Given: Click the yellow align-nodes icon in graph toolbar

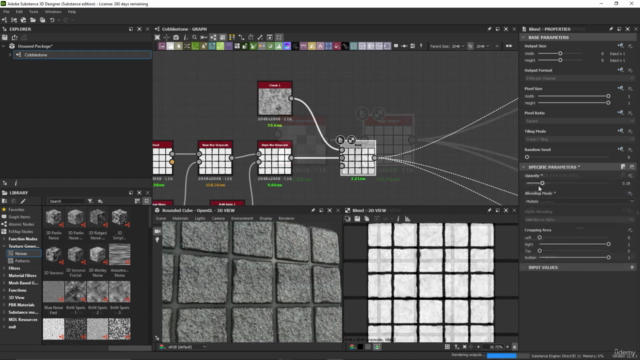Looking at the screenshot, I should click(x=232, y=37).
